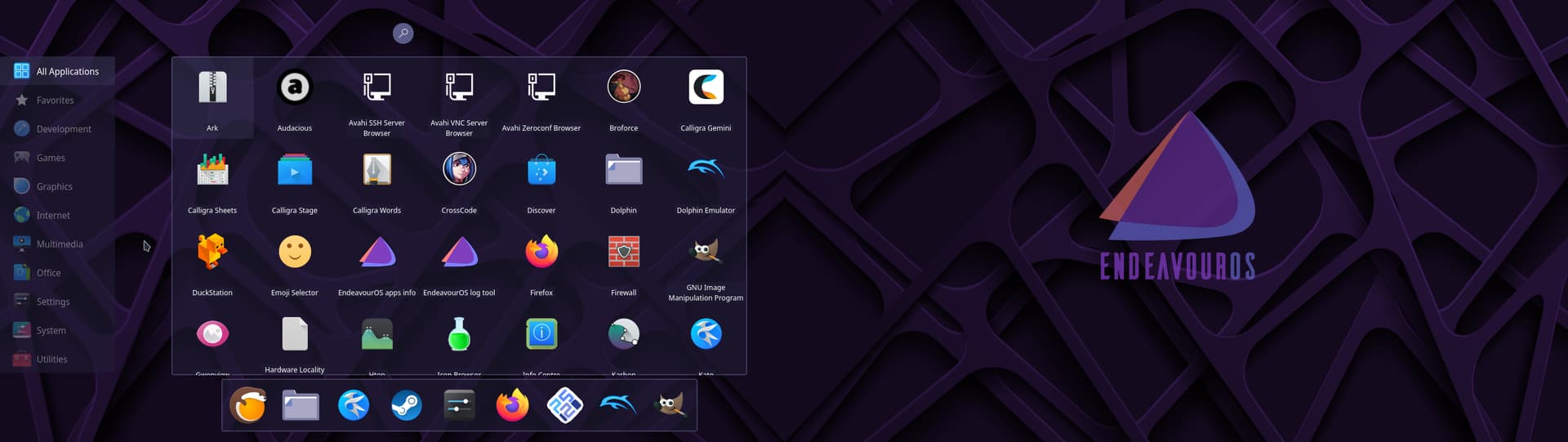Switch to the Development category
This screenshot has width=1568, height=442.
tap(57, 129)
